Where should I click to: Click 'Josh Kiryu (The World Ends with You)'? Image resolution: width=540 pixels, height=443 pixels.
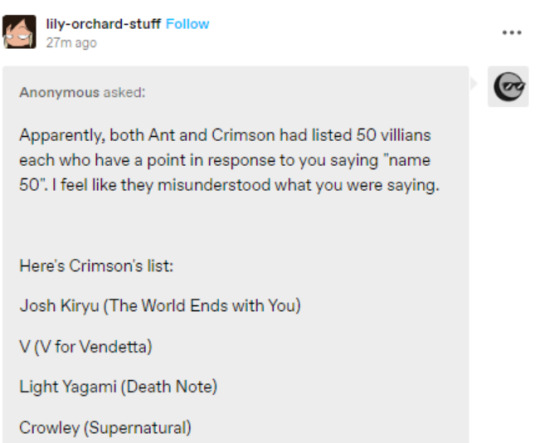point(160,306)
